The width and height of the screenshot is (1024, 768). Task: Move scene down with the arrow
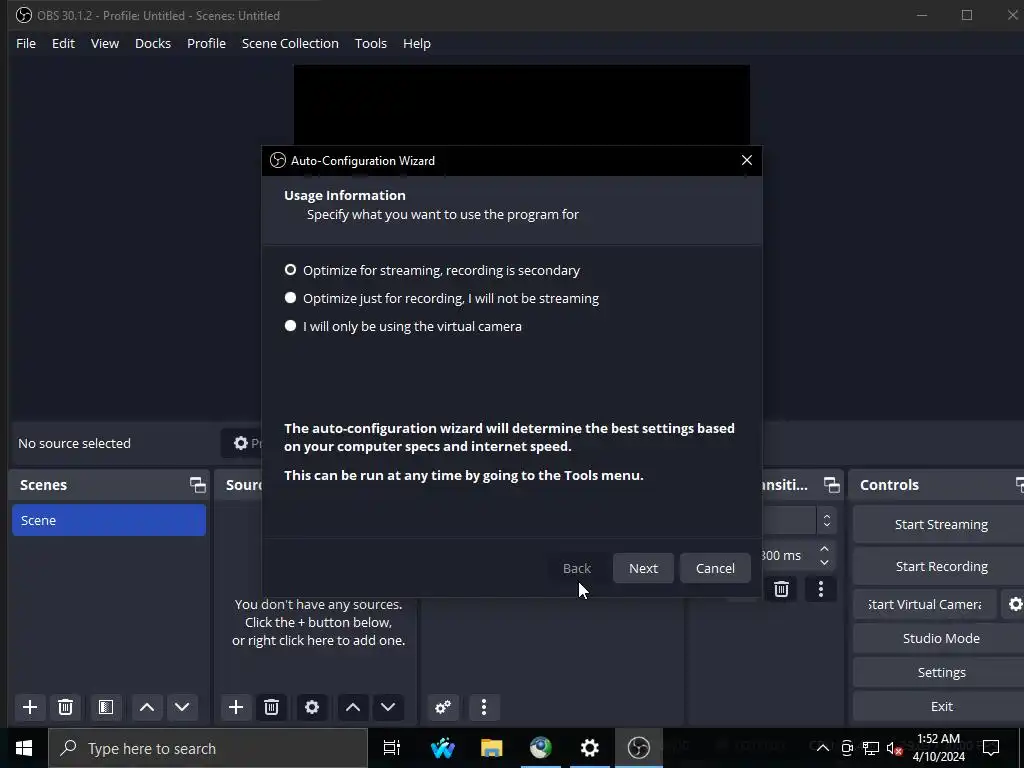tap(182, 707)
